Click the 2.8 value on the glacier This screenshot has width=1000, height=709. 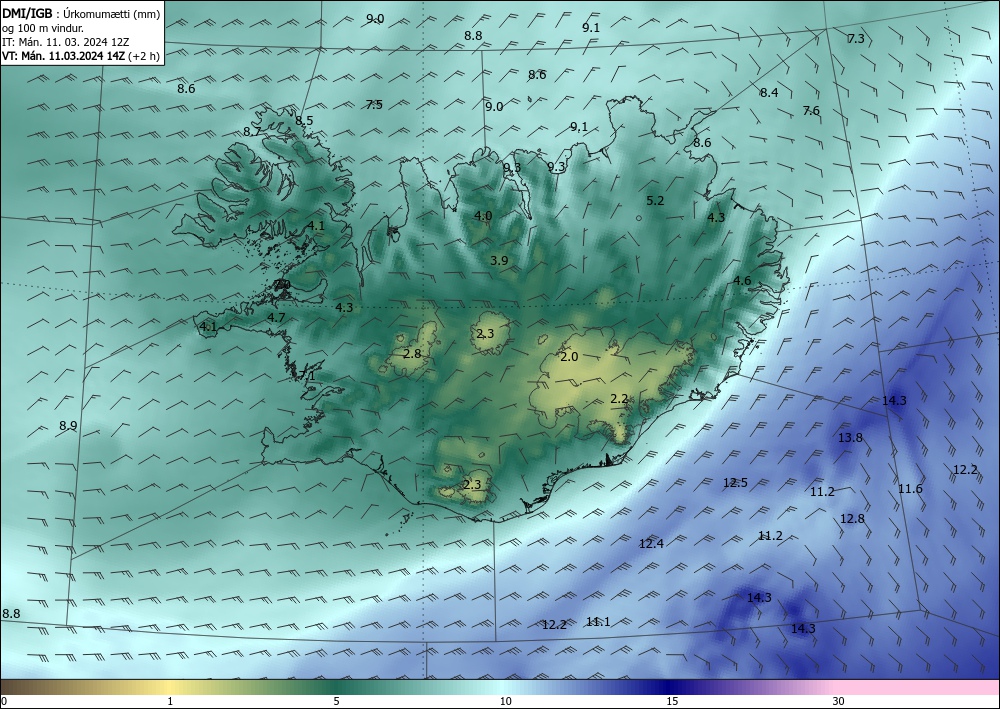click(412, 353)
